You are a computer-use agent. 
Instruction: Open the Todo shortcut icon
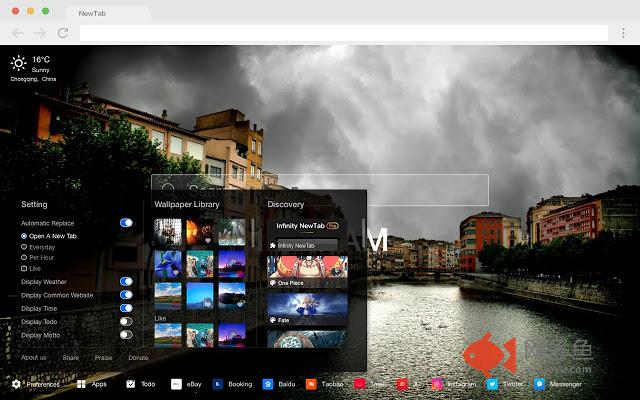pyautogui.click(x=131, y=384)
